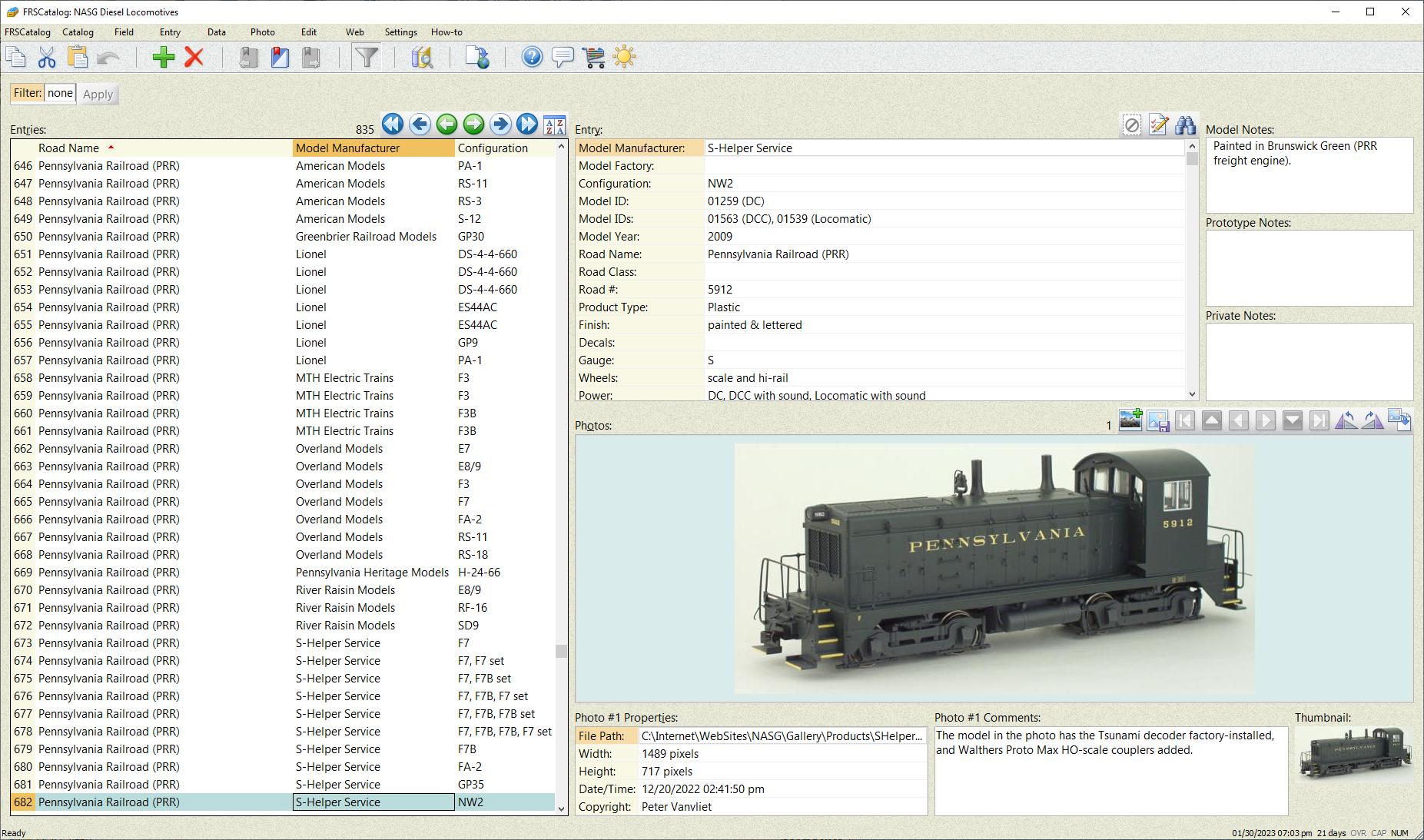The image size is (1424, 840).
Task: Jump to first entry double-left arrow
Action: pyautogui.click(x=393, y=124)
